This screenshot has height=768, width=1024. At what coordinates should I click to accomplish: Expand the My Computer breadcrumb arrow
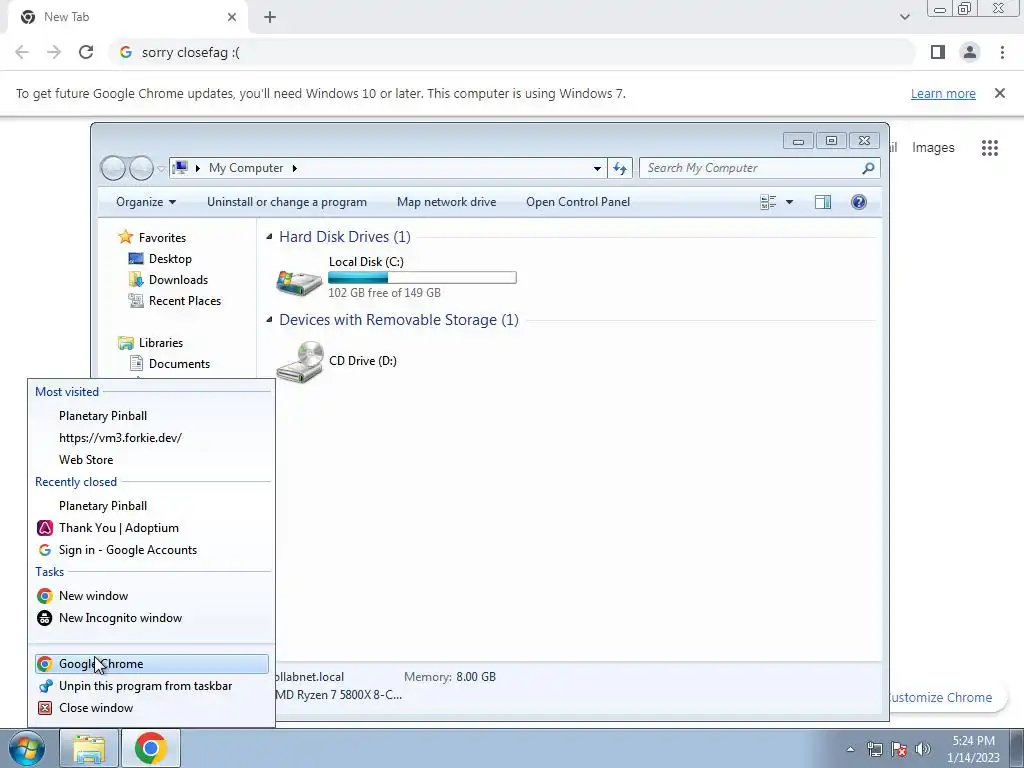[x=295, y=168]
